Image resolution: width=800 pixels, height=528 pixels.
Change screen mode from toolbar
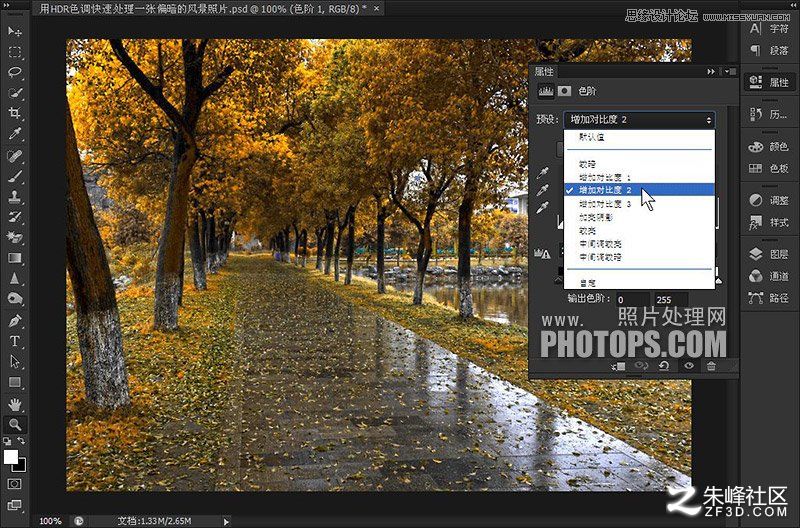[14, 505]
